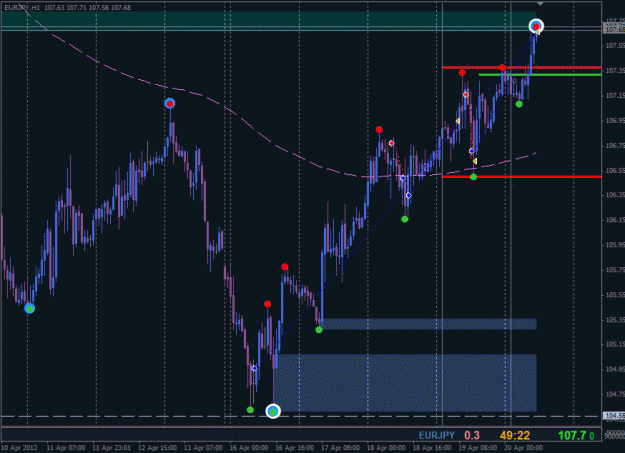Click the 10 Apr 2012 date label

click(x=19, y=448)
